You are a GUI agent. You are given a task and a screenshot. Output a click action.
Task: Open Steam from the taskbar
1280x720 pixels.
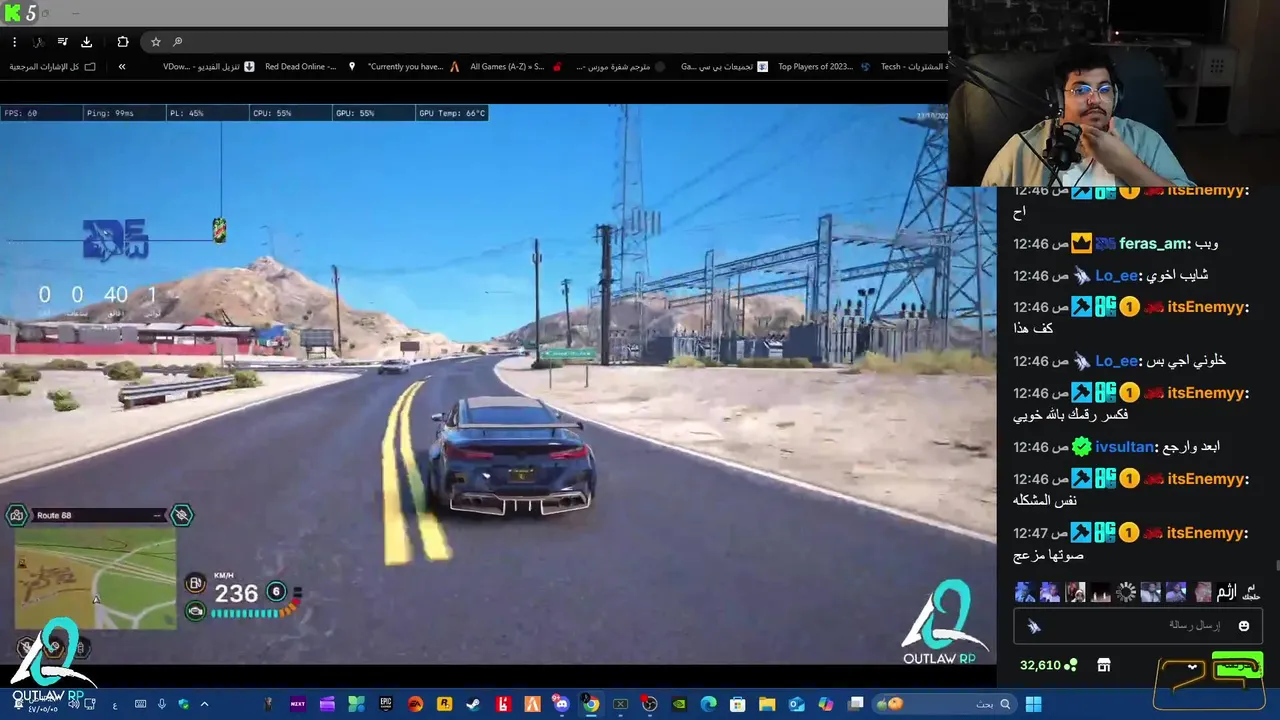pos(473,704)
